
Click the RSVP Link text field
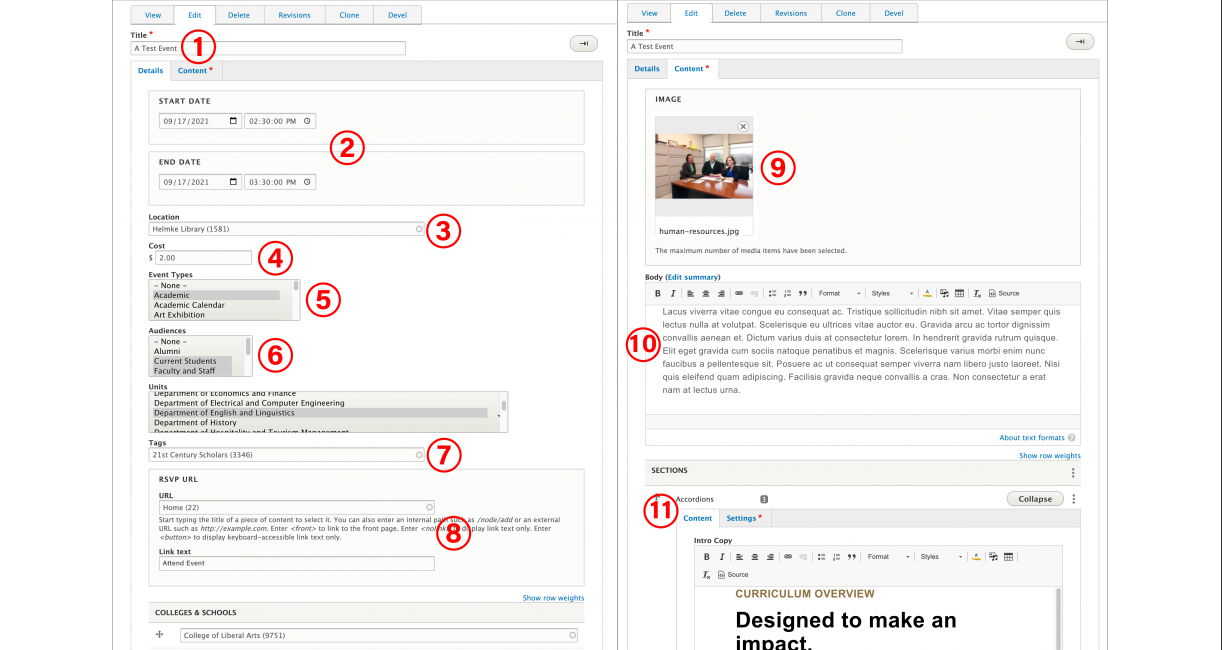click(297, 563)
